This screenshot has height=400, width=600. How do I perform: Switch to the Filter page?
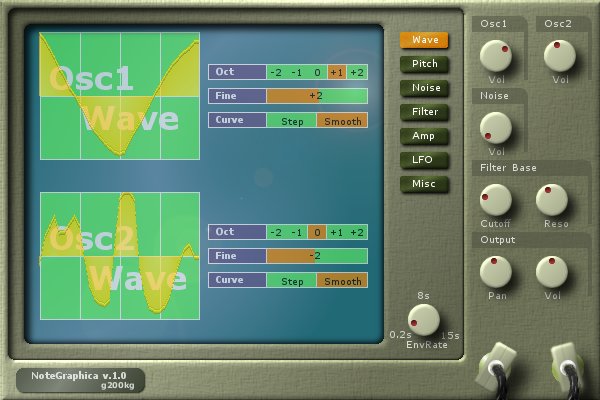point(424,112)
